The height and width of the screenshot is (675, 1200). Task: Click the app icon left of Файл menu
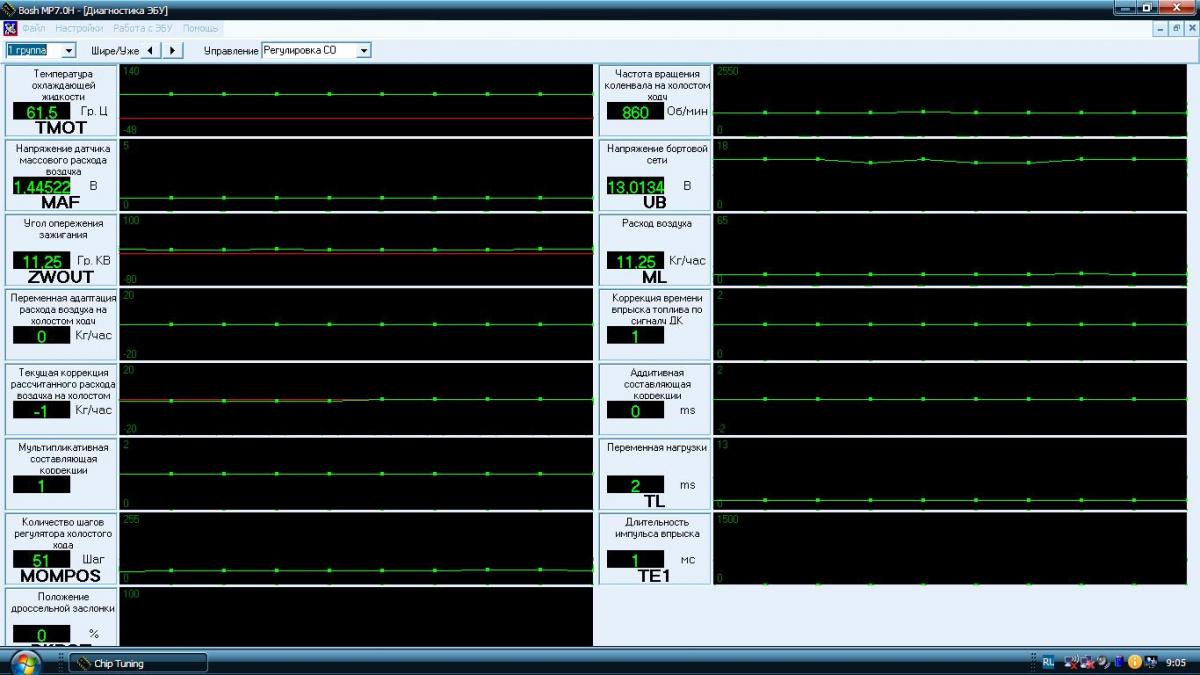[x=11, y=28]
